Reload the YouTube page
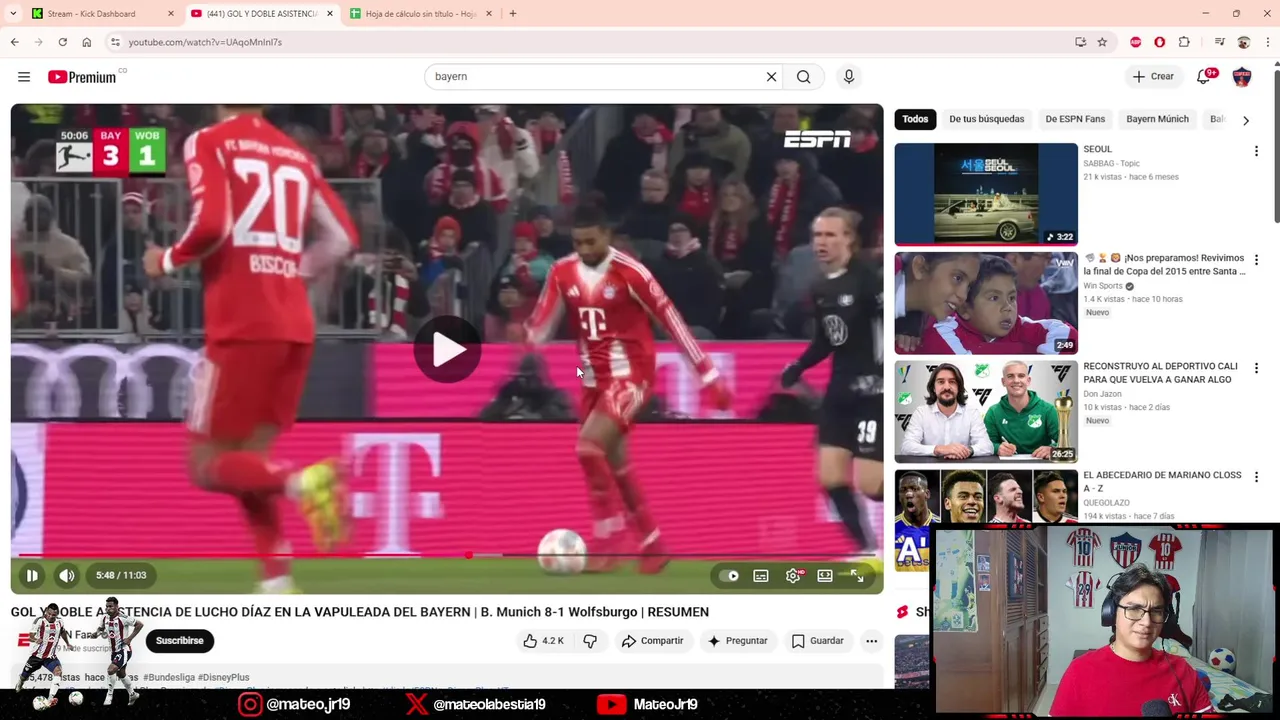1280x720 pixels. pos(62,42)
